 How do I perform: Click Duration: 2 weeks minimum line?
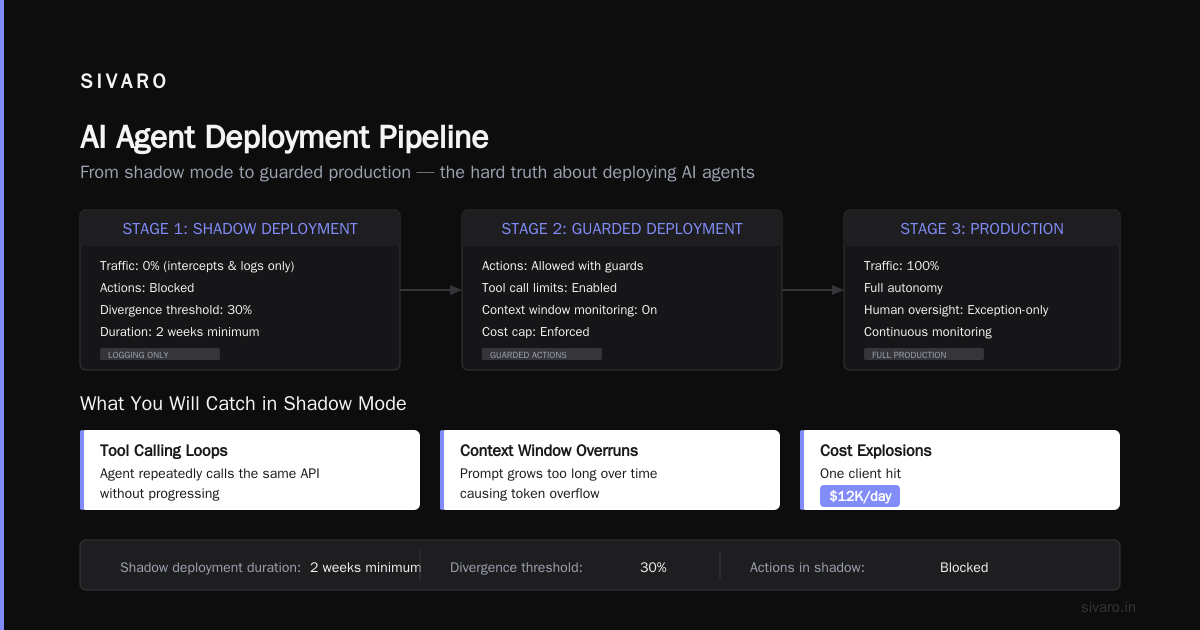pos(179,332)
